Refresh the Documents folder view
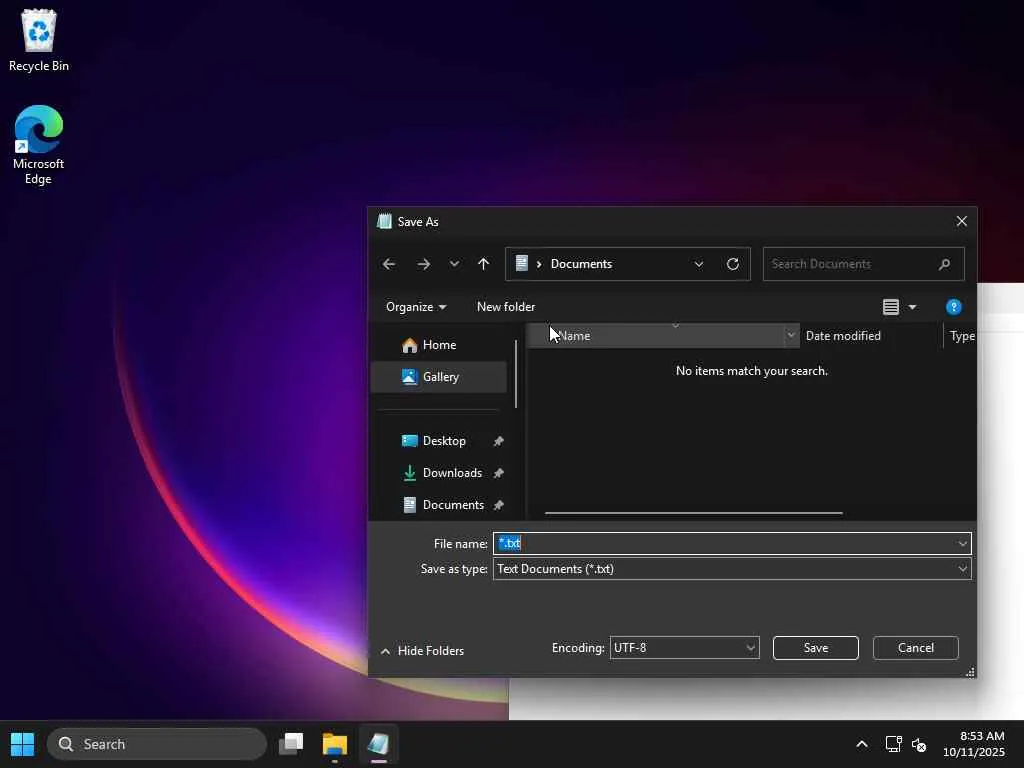1024x768 pixels. [733, 264]
